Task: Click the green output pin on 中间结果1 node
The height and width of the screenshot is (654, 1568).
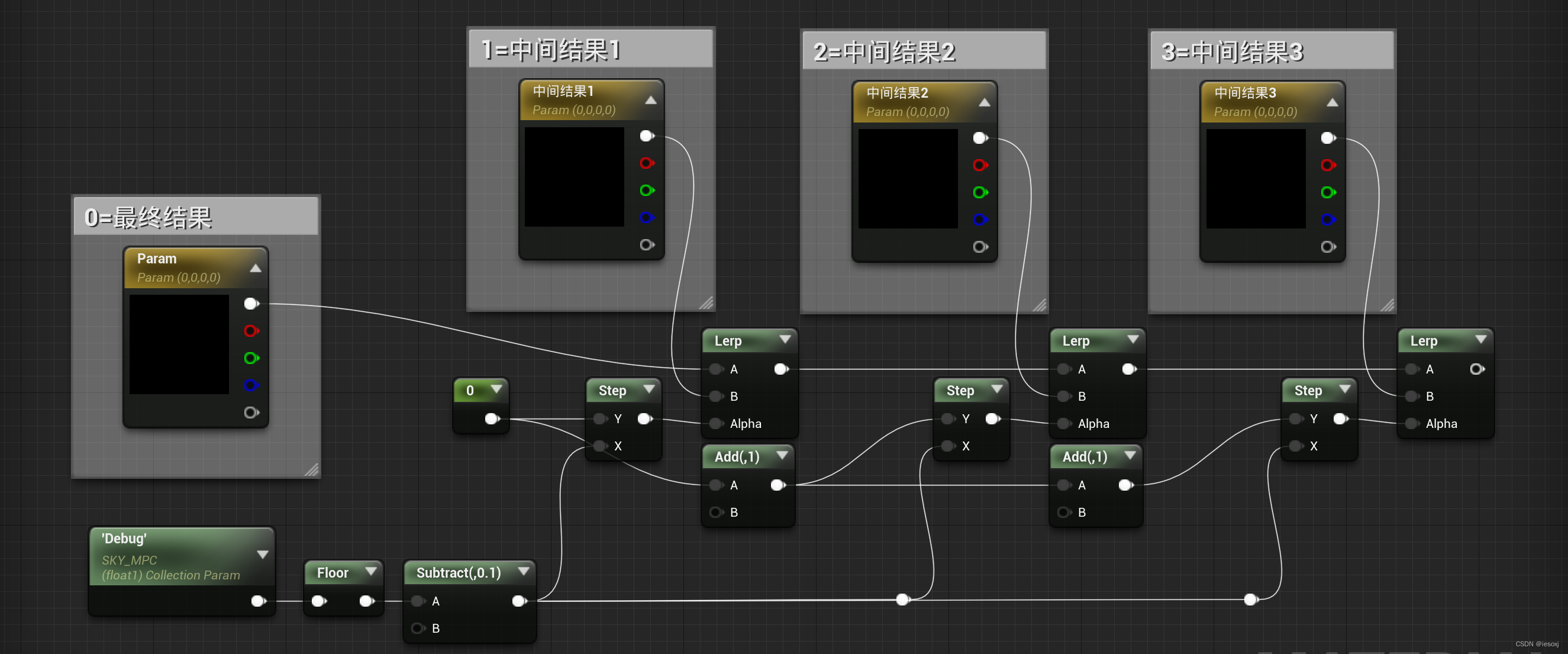Action: [x=647, y=191]
